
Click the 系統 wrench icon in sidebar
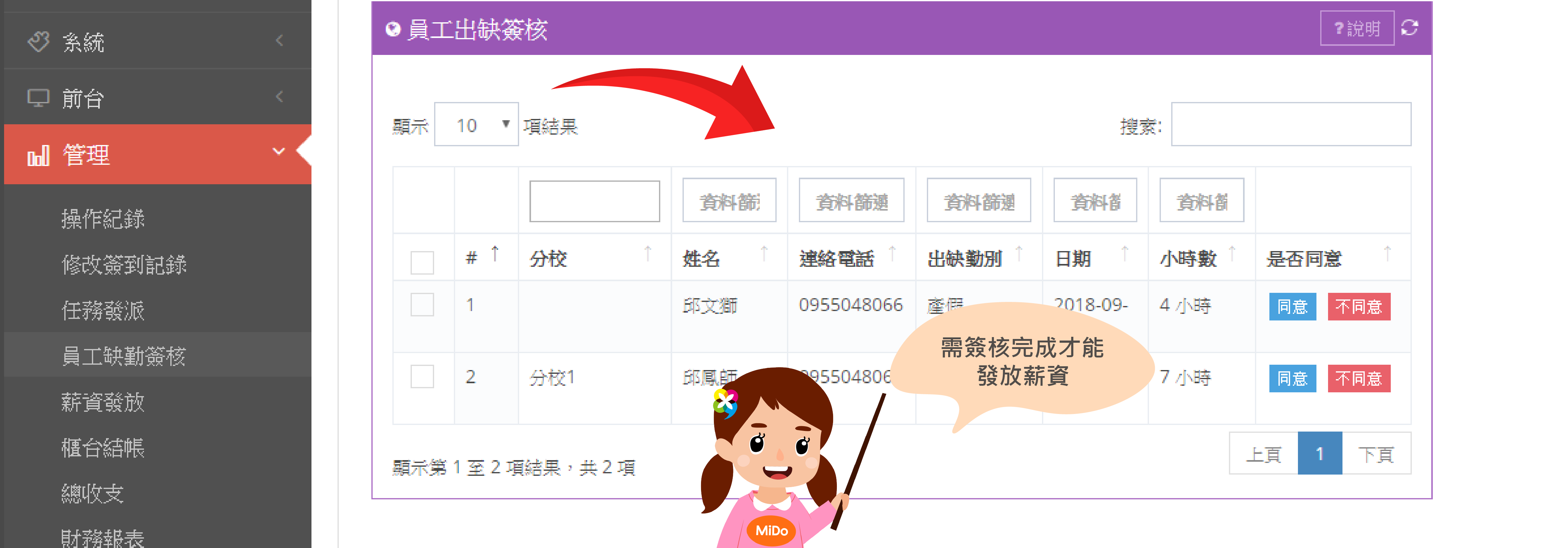pos(38,42)
